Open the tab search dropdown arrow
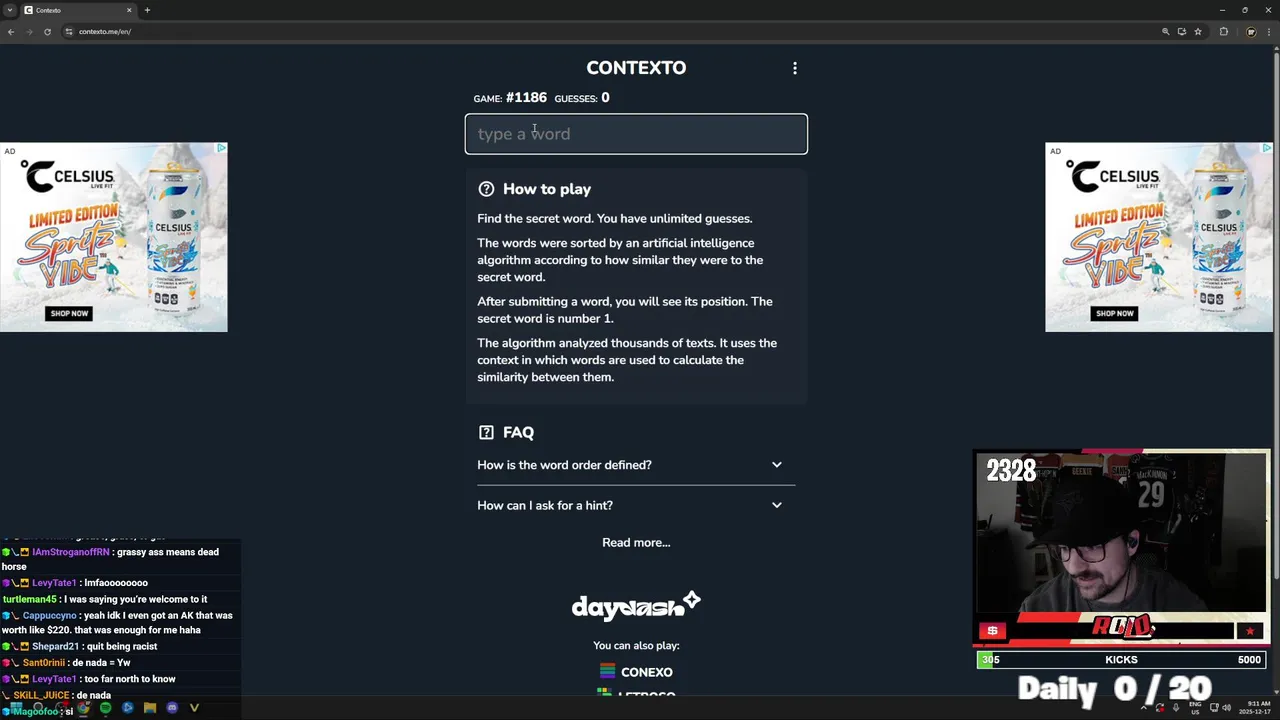 tap(9, 10)
